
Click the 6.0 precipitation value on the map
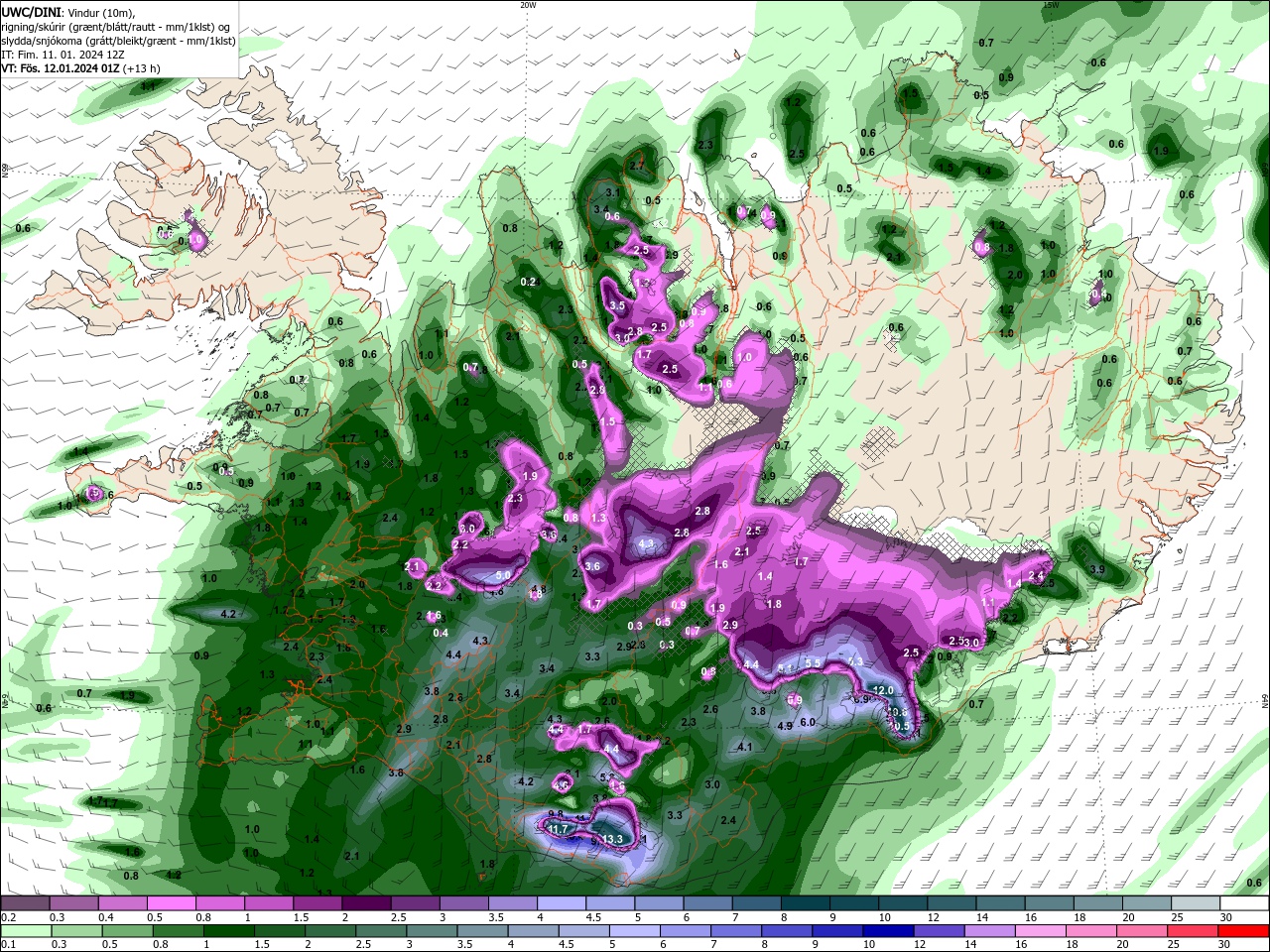click(x=808, y=722)
